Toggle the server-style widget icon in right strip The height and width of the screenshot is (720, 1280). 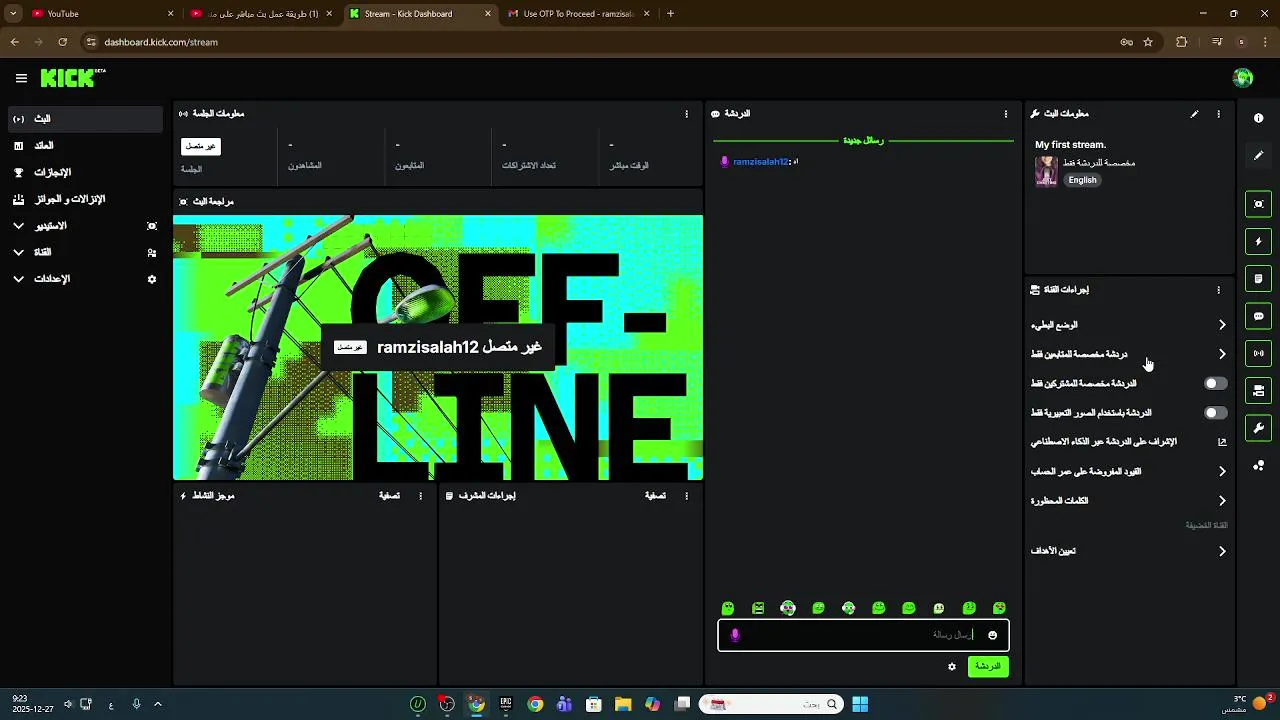coord(1258,391)
